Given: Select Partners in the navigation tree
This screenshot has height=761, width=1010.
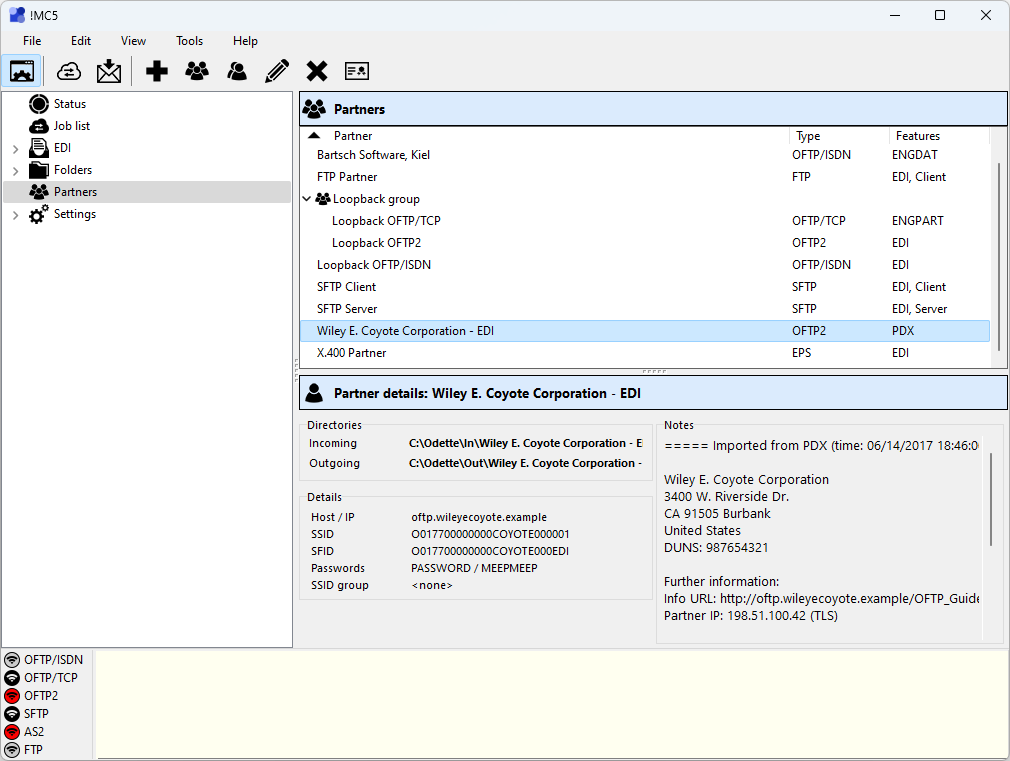Looking at the screenshot, I should point(147,192).
